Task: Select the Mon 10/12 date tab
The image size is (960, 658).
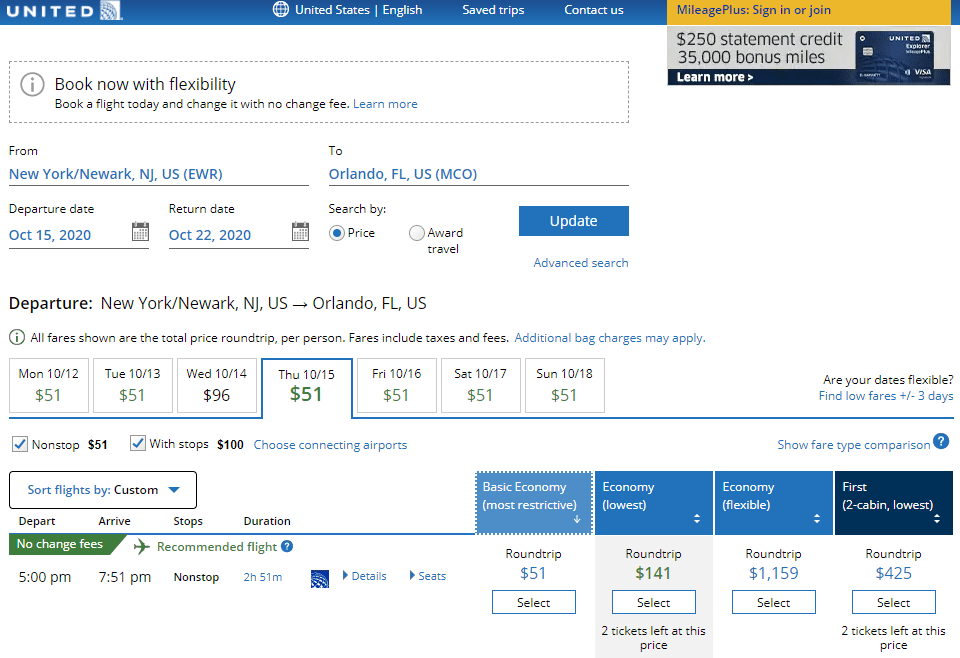Action: (x=49, y=385)
